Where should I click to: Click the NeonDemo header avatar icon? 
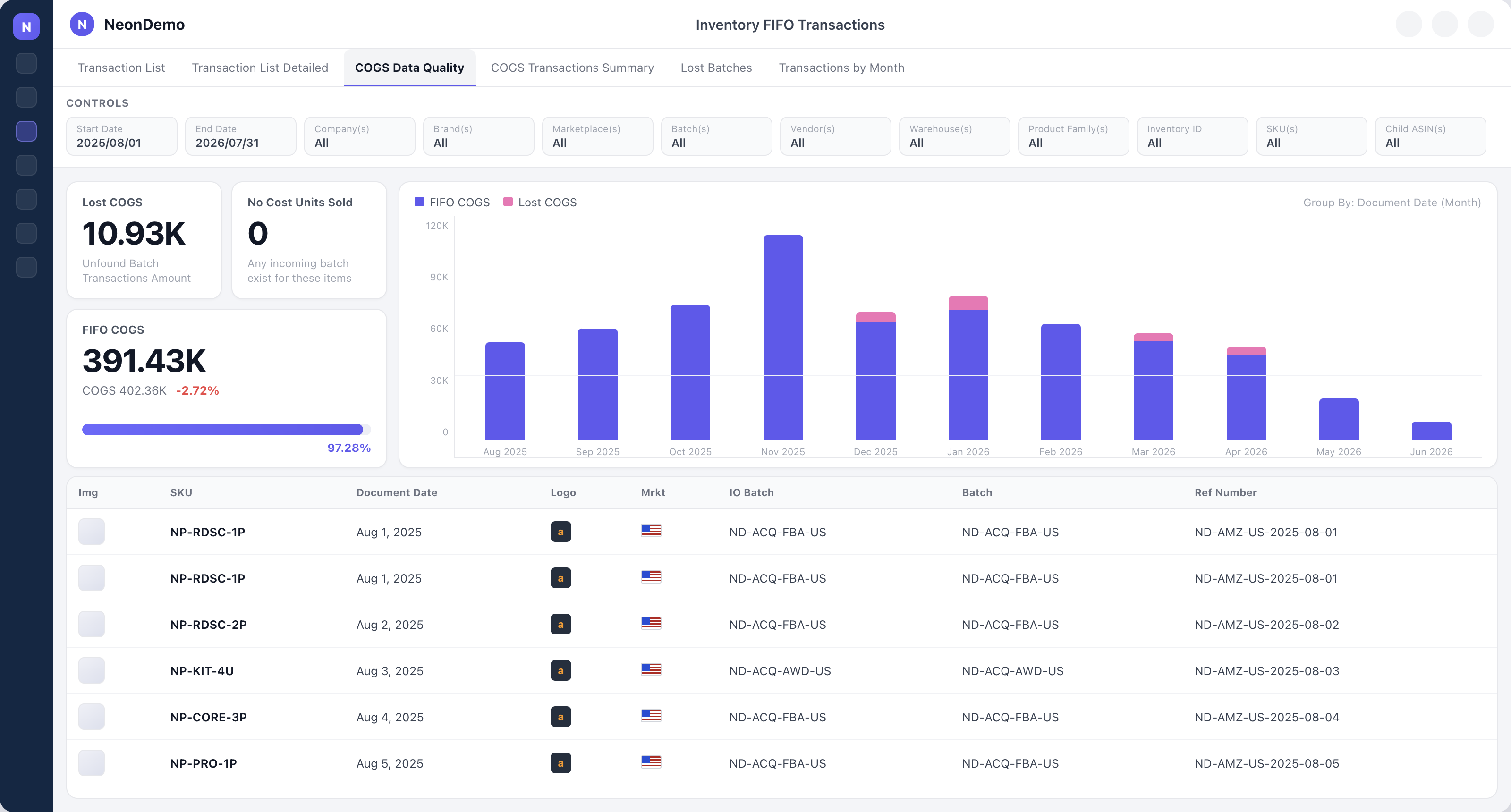pos(82,25)
